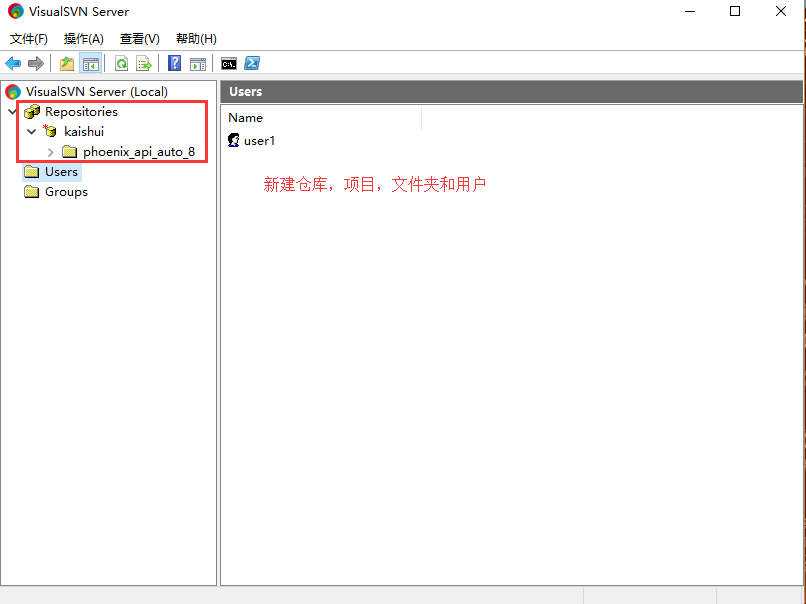Open the 查看(V) menu
Viewport: 806px width, 604px height.
(x=140, y=39)
